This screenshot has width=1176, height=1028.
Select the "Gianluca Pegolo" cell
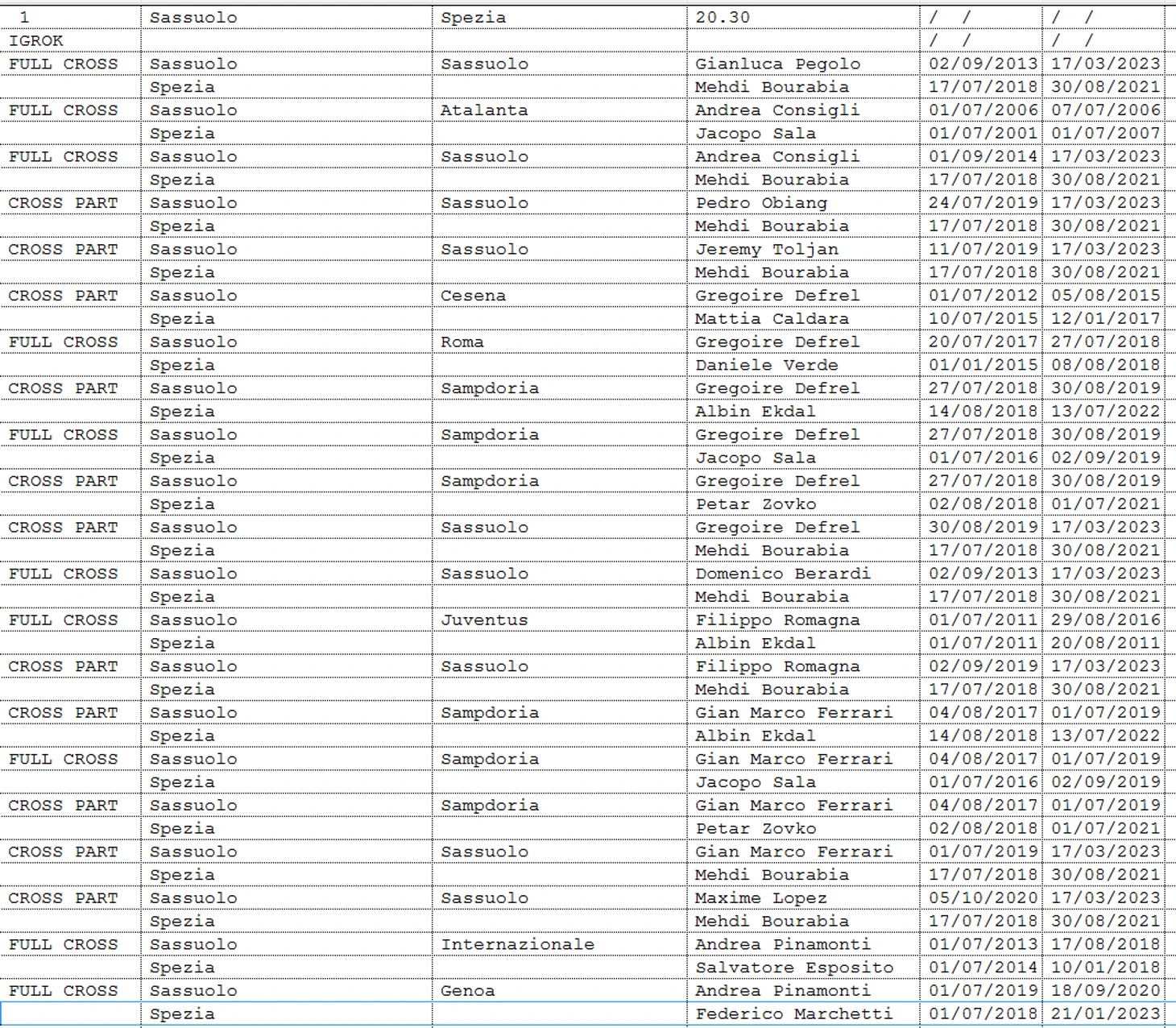[x=777, y=64]
